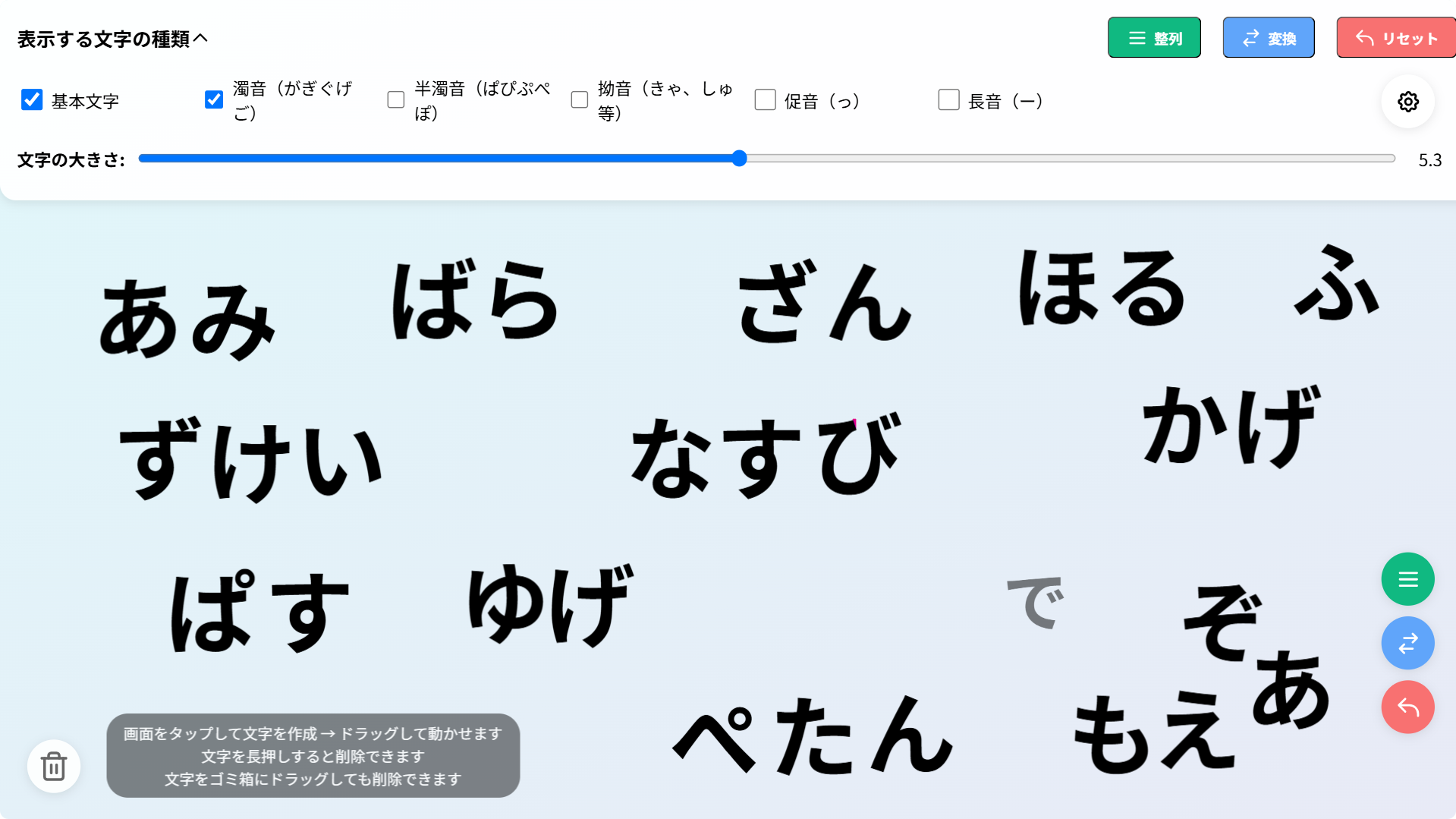This screenshot has height=819, width=1456.
Task: Click the 文字の大きさ label
Action: (71, 160)
